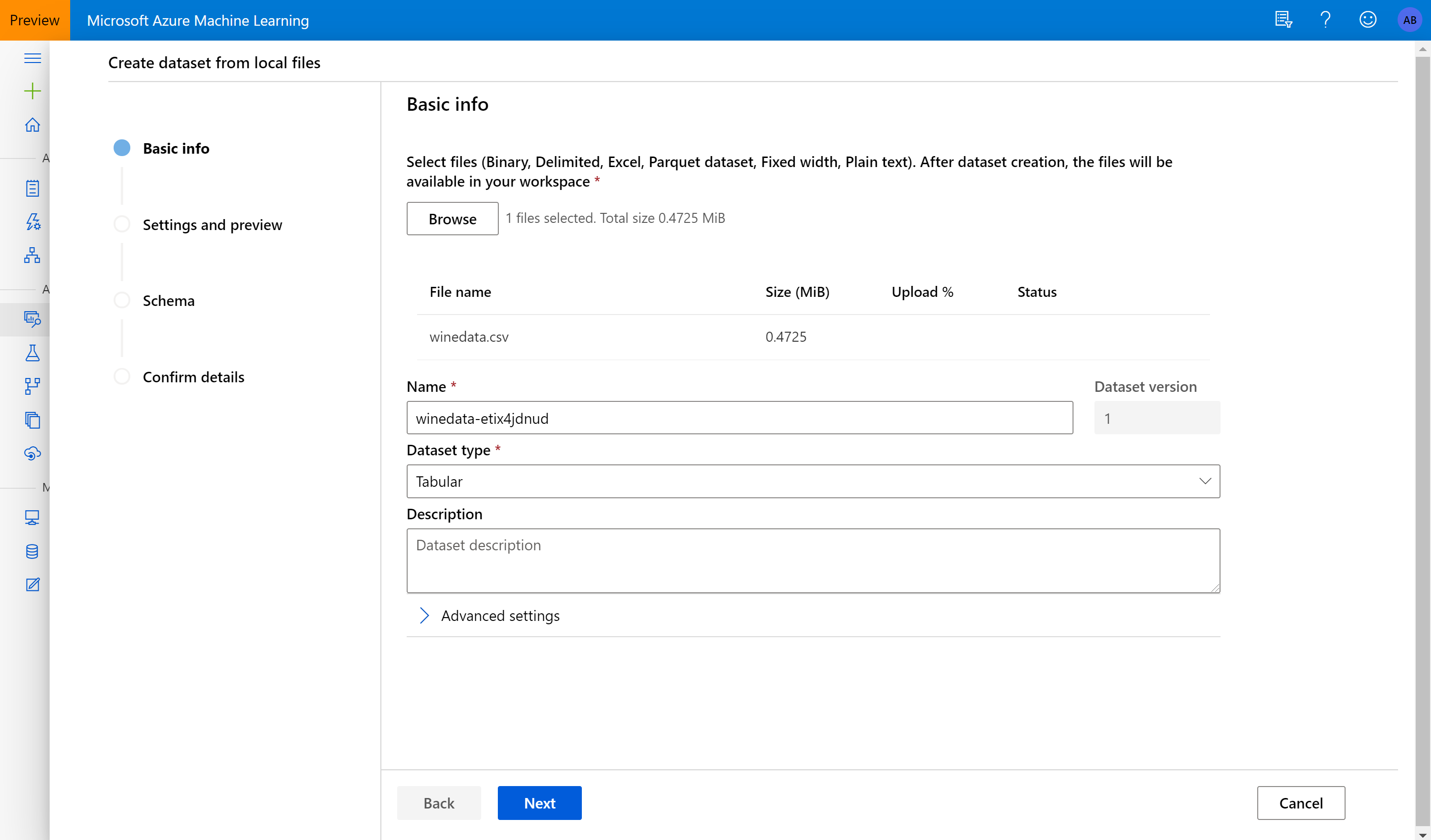
Task: Open Datastores cylinder icon in sidebar
Action: pos(32,551)
